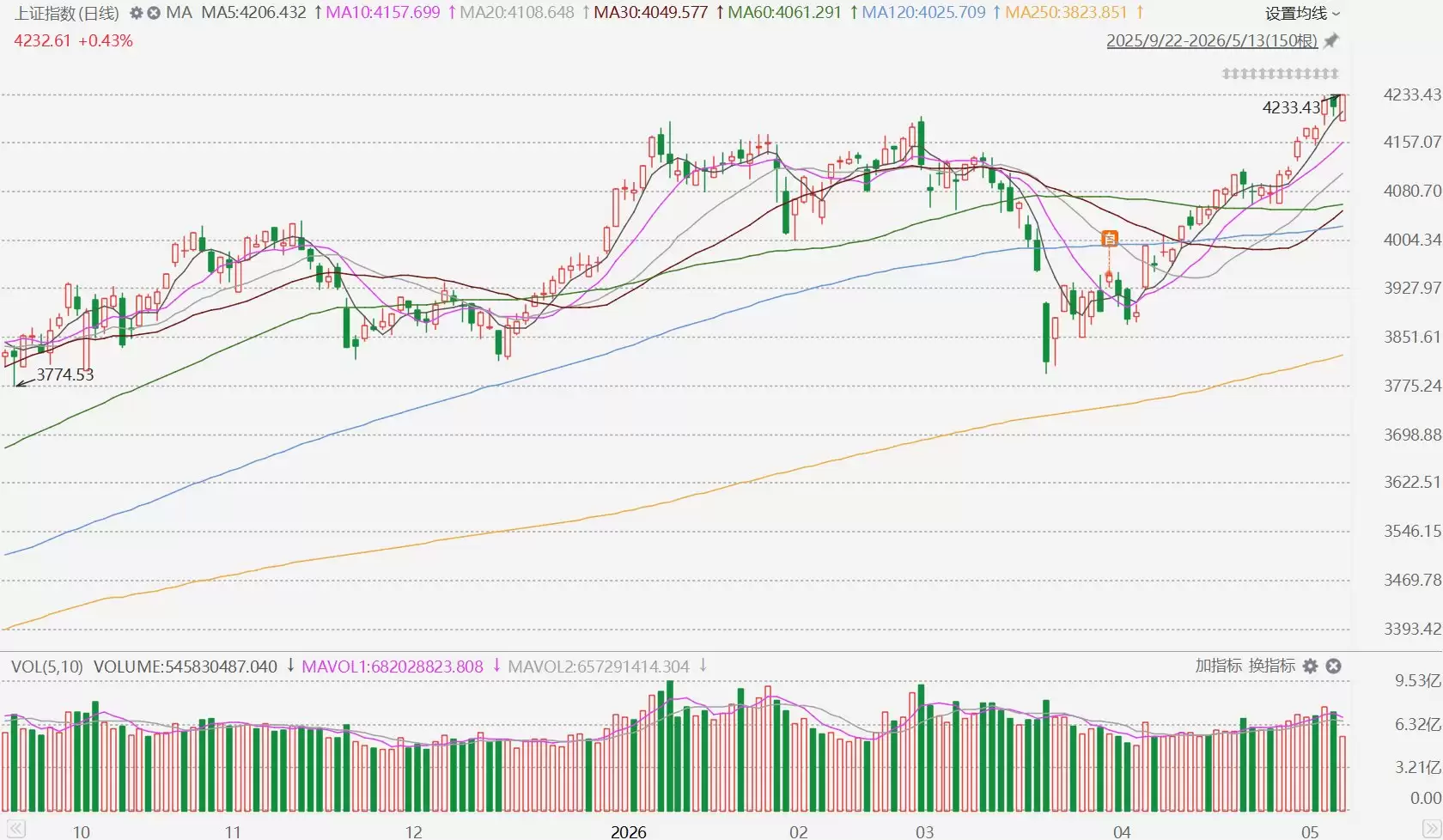
Task: Open volume indicator settings gear
Action: (x=1310, y=667)
